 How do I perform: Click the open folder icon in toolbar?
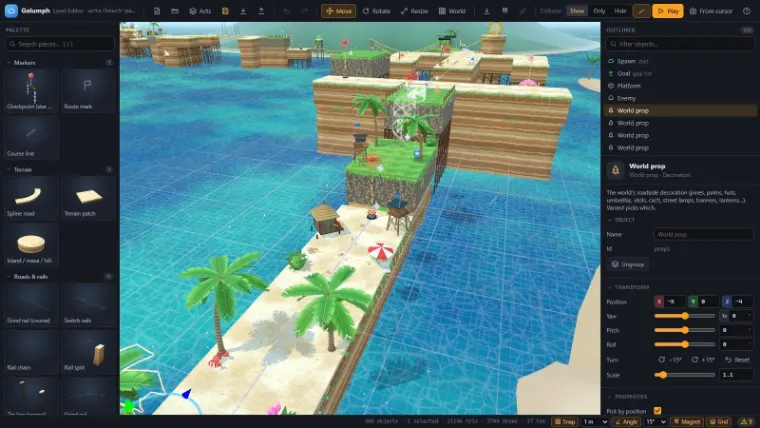tap(174, 11)
